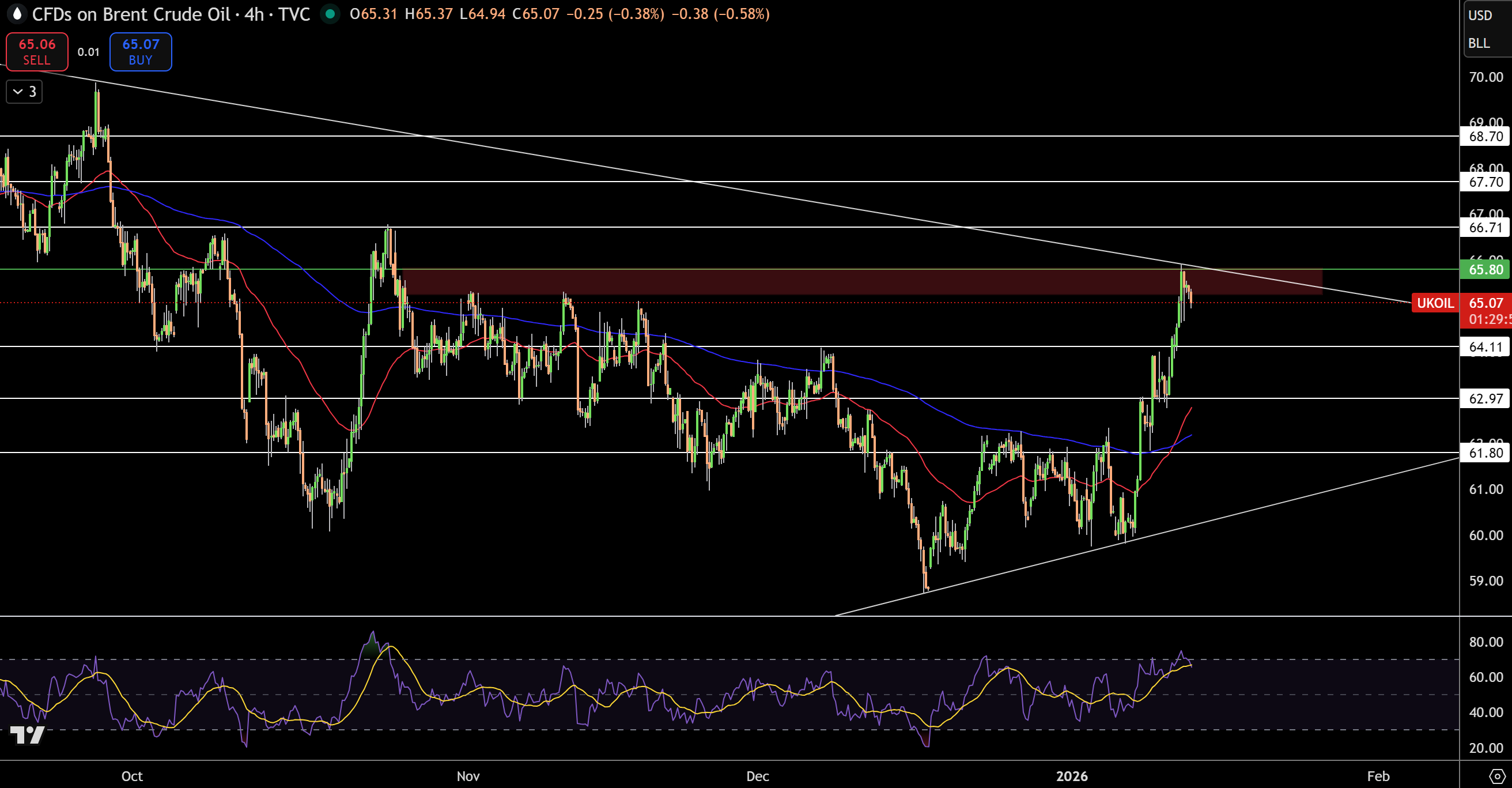1512x788 pixels.
Task: Click the 67.70 horizontal line label
Action: pos(1485,182)
